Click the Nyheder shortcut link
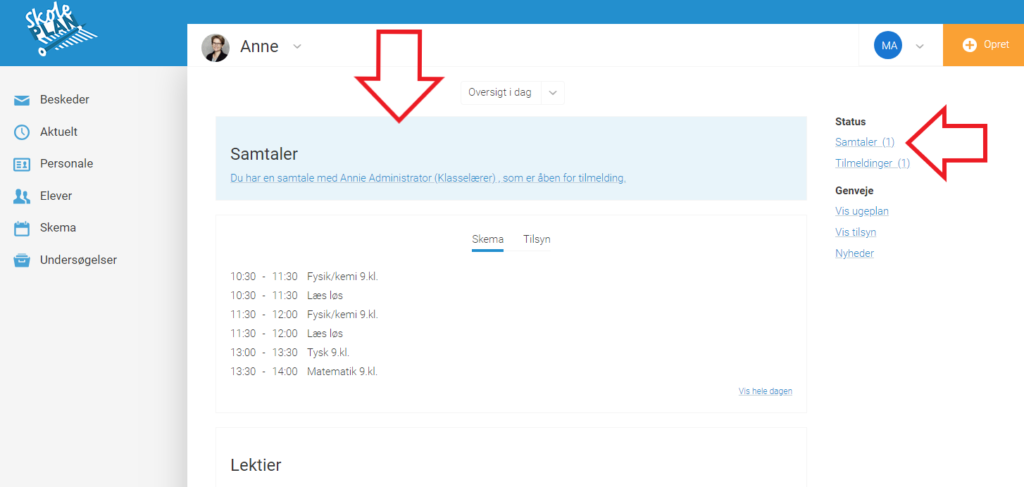The width and height of the screenshot is (1024, 487). point(854,253)
